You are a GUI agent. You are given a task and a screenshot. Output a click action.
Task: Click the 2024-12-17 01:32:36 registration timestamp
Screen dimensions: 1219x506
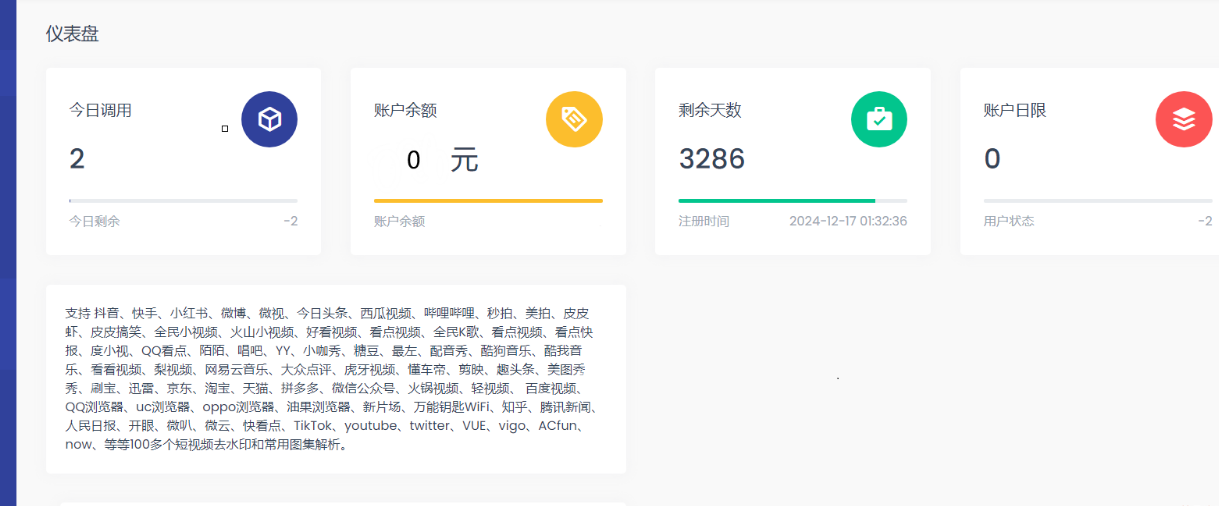pyautogui.click(x=848, y=221)
